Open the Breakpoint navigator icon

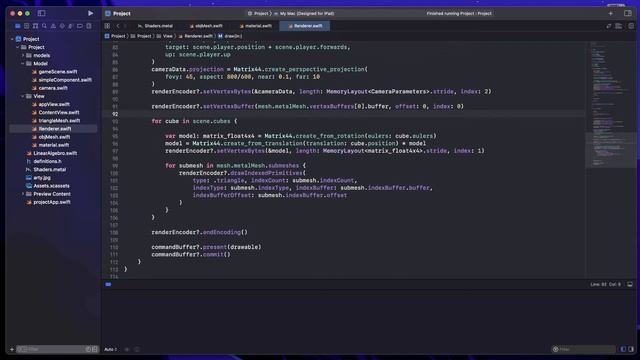[80, 26]
